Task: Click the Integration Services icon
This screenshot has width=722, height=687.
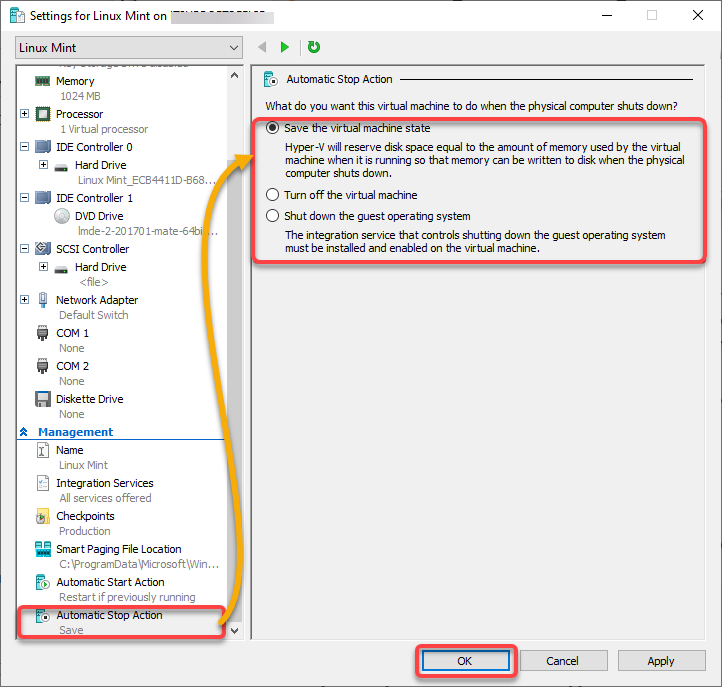Action: [43, 483]
